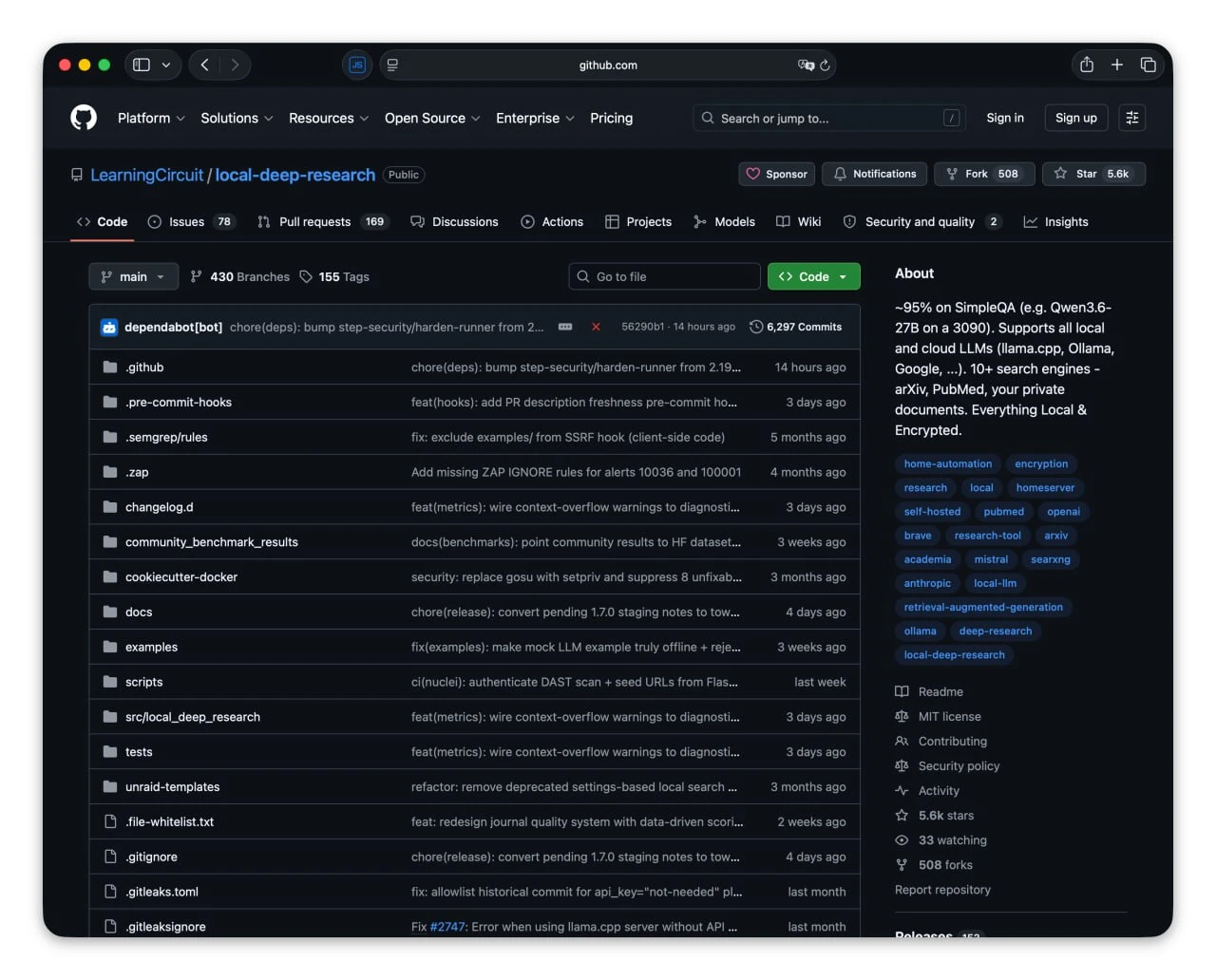Open the Discussions tab
The width and height of the screenshot is (1216, 980).
point(454,221)
